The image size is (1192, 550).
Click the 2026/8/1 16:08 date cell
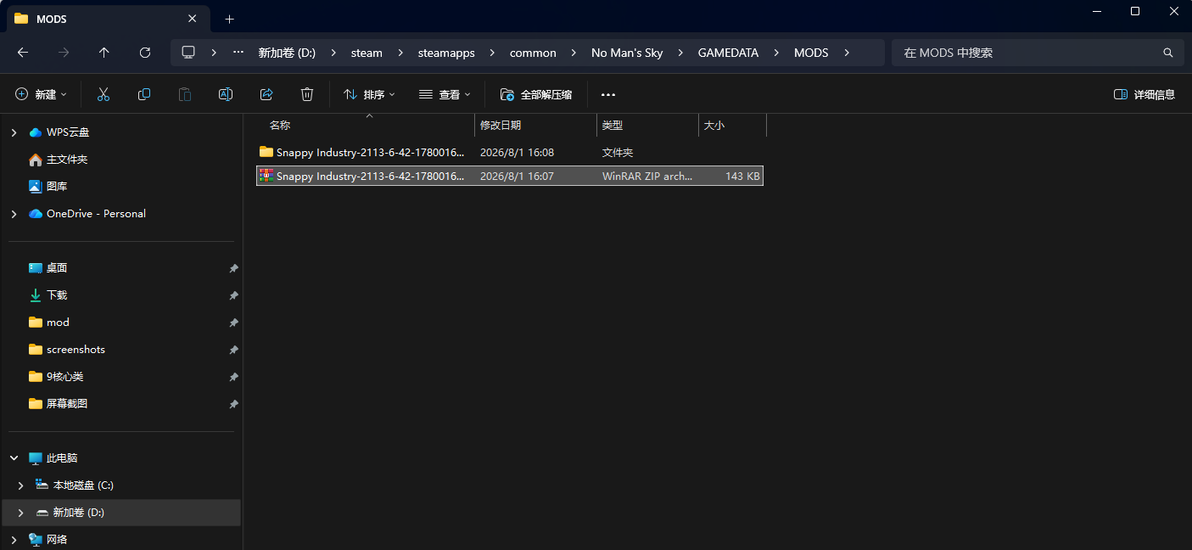(x=517, y=152)
